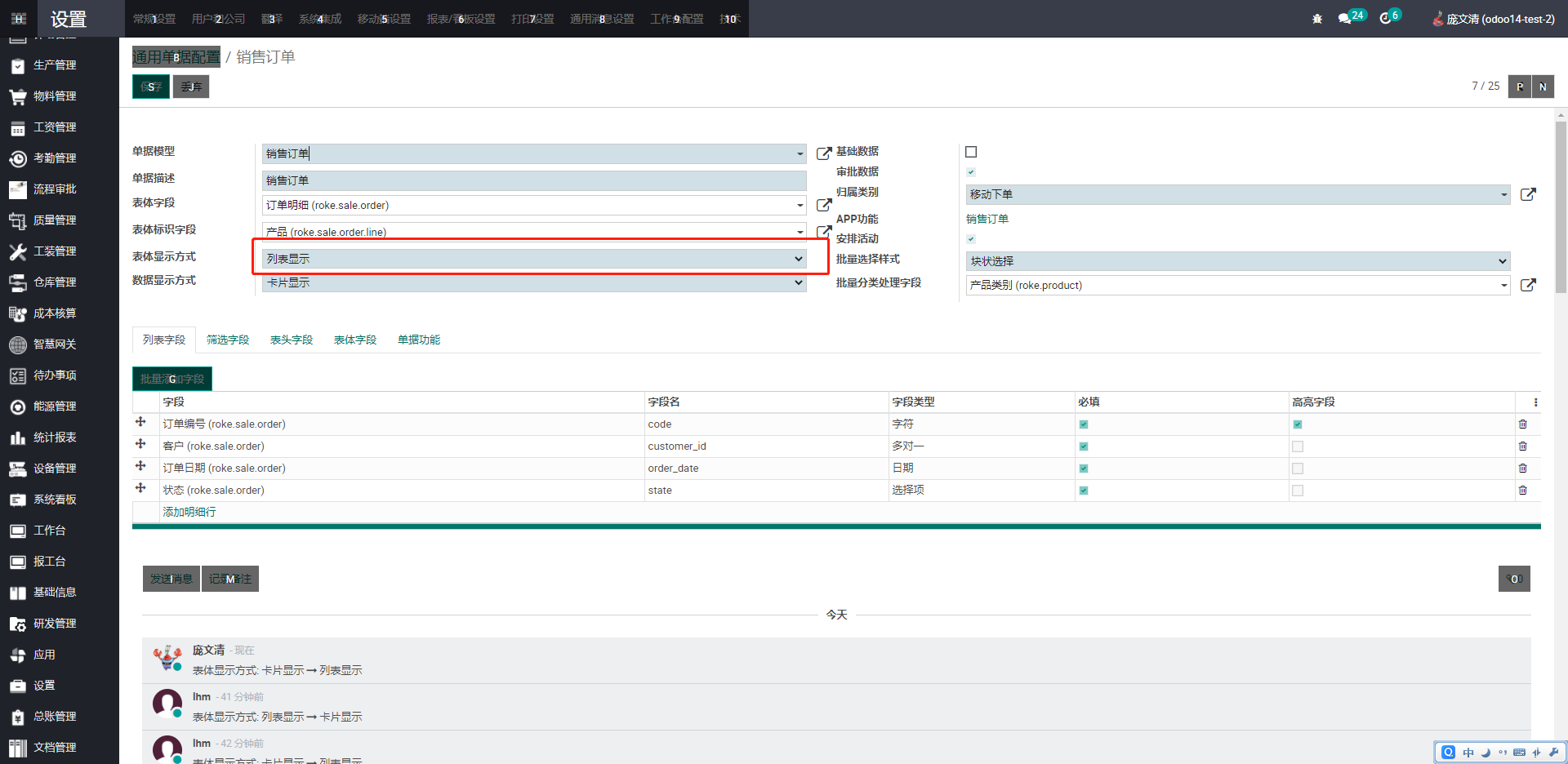Click the 发送消息 button
Image resolution: width=1568 pixels, height=764 pixels.
click(x=171, y=579)
